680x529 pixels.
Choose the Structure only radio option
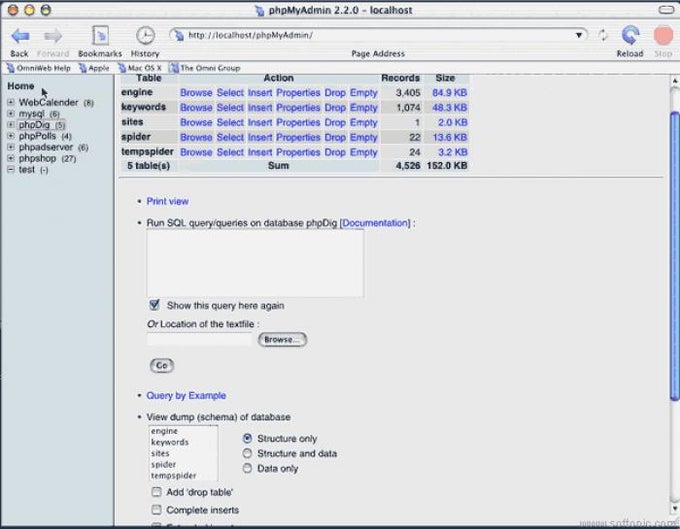[247, 439]
